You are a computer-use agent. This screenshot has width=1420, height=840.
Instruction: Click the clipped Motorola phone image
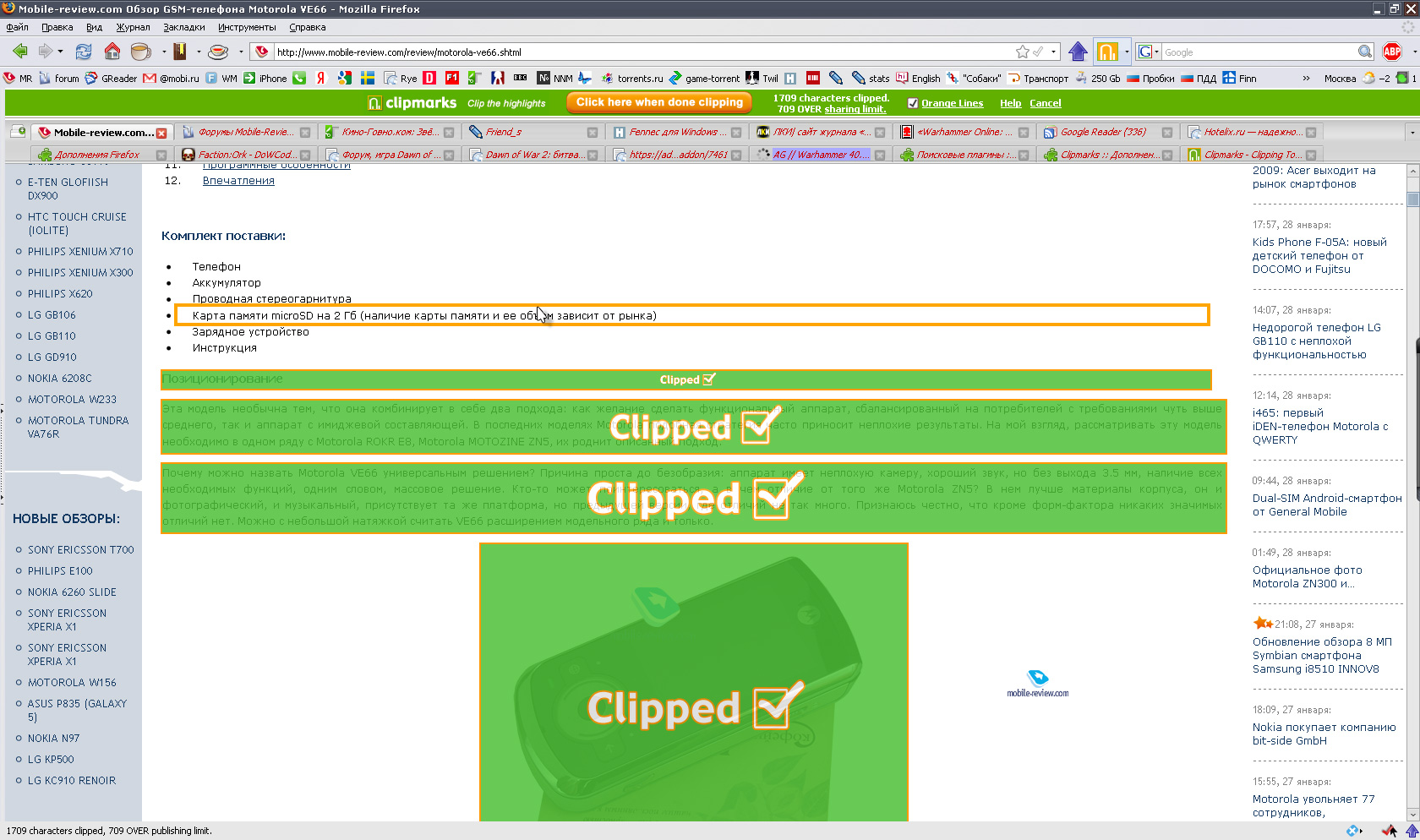694,681
